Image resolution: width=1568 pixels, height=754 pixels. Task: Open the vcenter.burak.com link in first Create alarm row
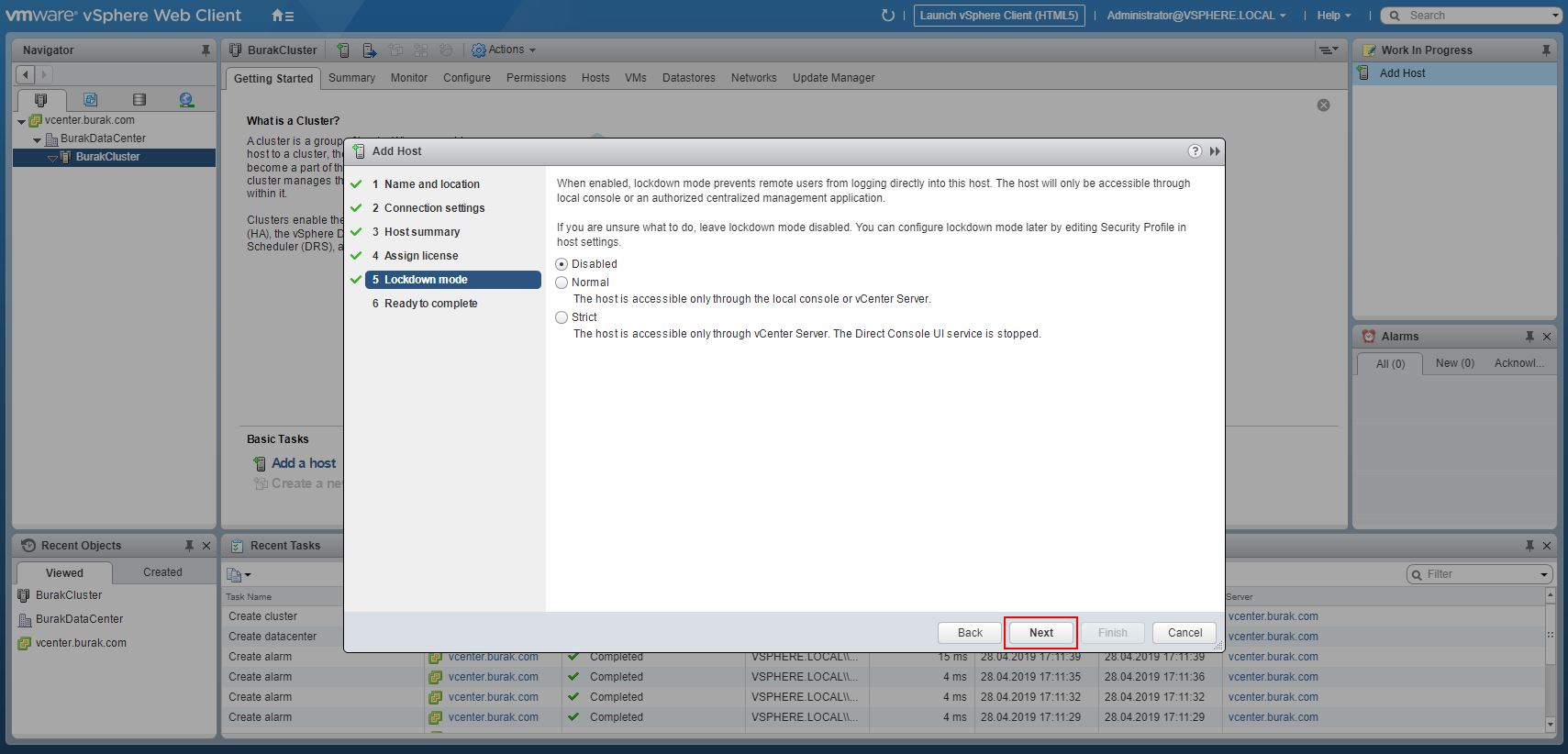click(x=494, y=657)
